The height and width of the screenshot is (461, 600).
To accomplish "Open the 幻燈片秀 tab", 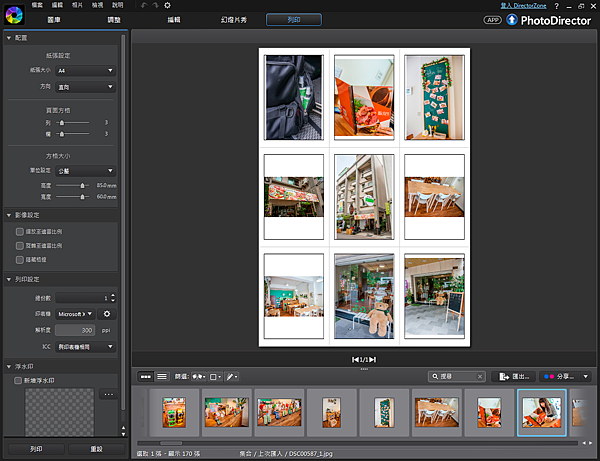I will 236,19.
